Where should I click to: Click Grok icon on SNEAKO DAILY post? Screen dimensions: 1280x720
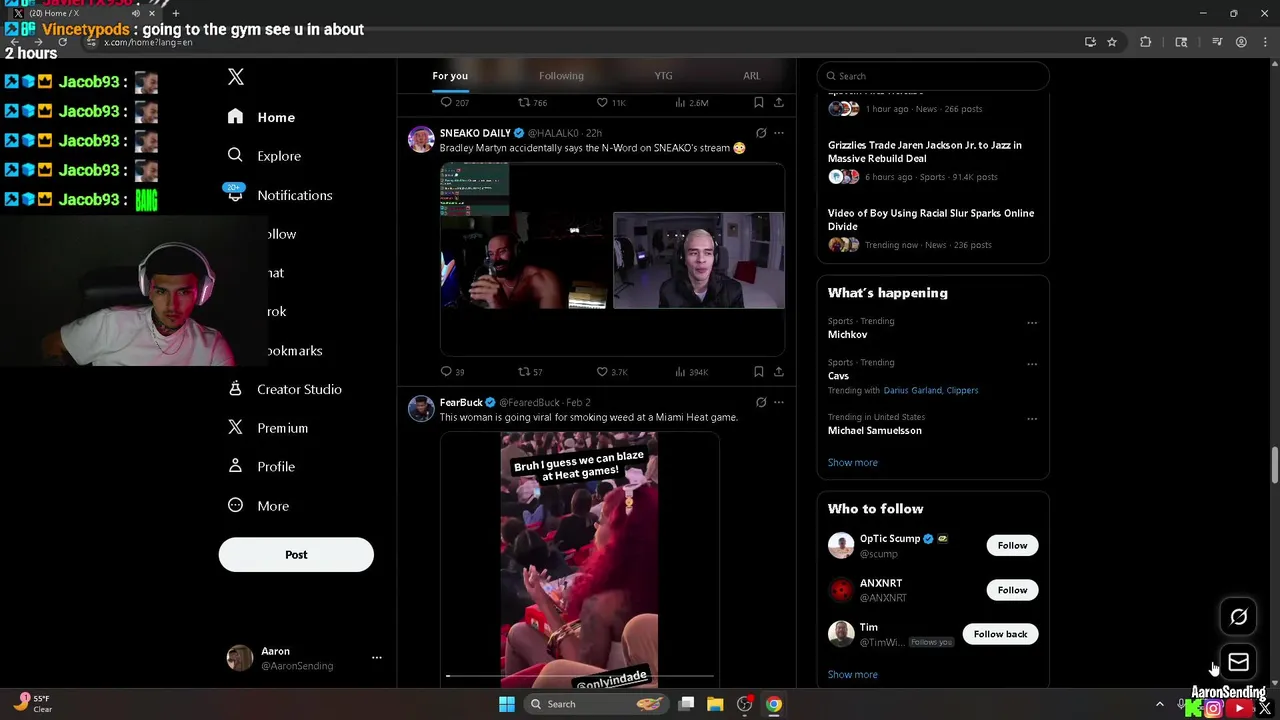coord(761,133)
